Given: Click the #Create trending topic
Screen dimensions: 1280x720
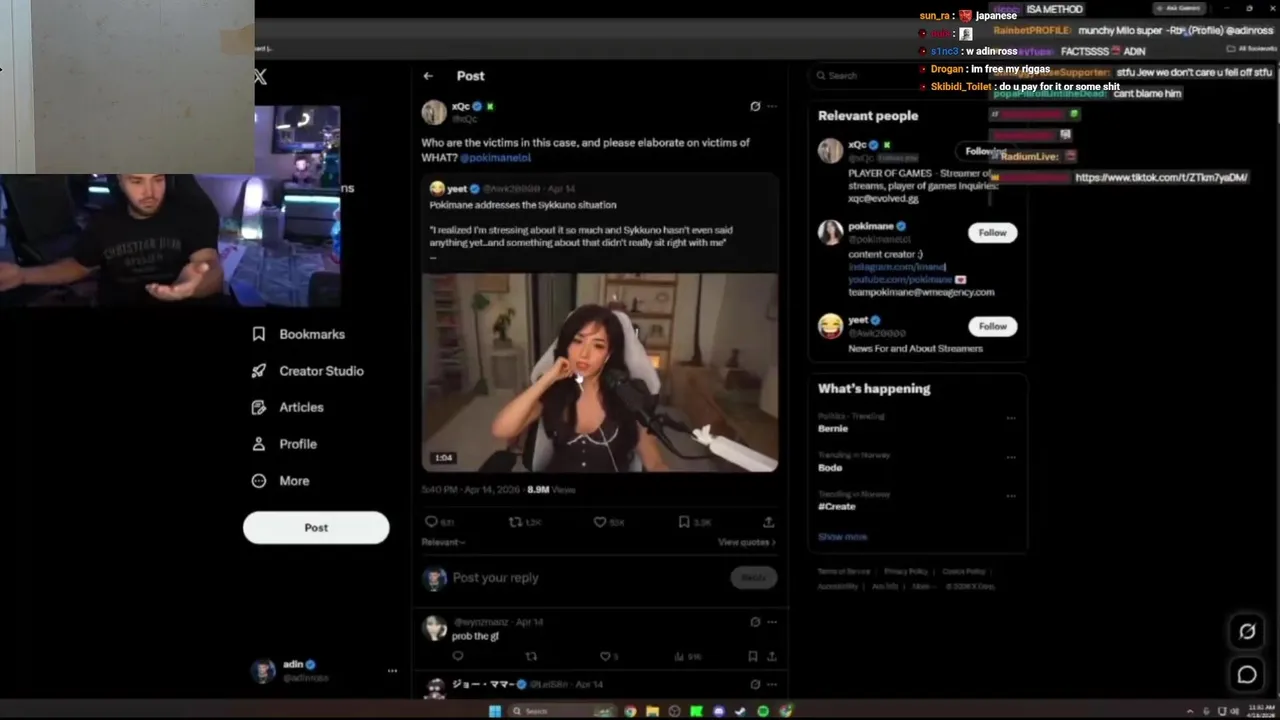Looking at the screenshot, I should [x=837, y=506].
